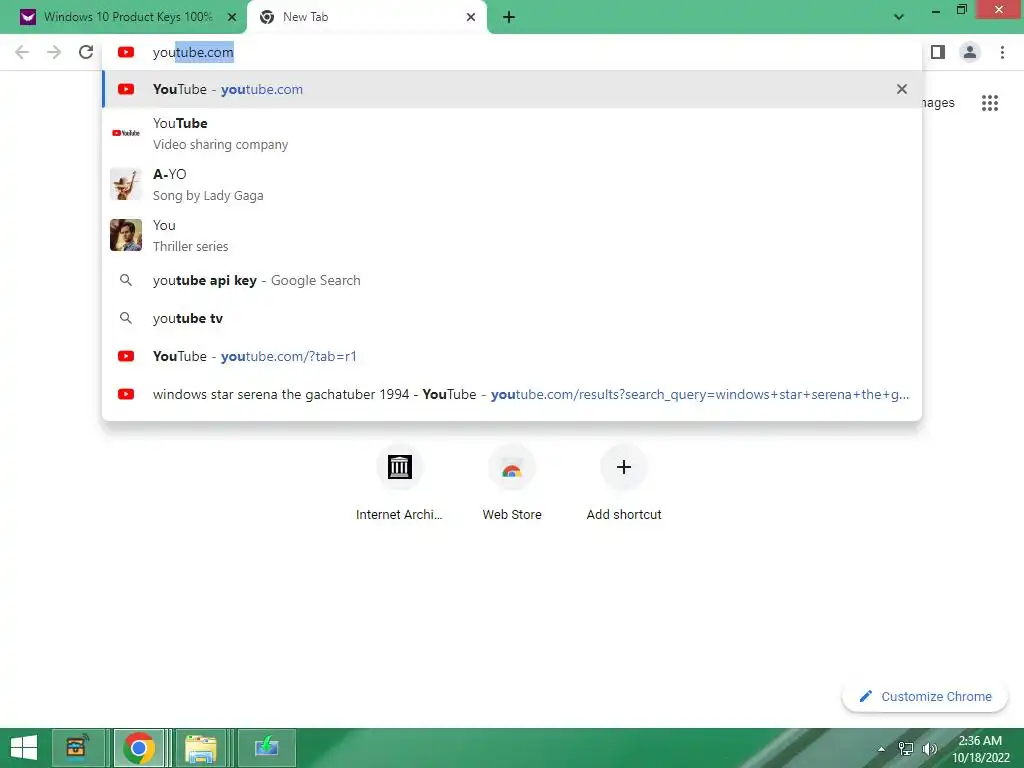Viewport: 1024px width, 768px height.
Task: Select the New Tab tab
Action: (x=367, y=17)
